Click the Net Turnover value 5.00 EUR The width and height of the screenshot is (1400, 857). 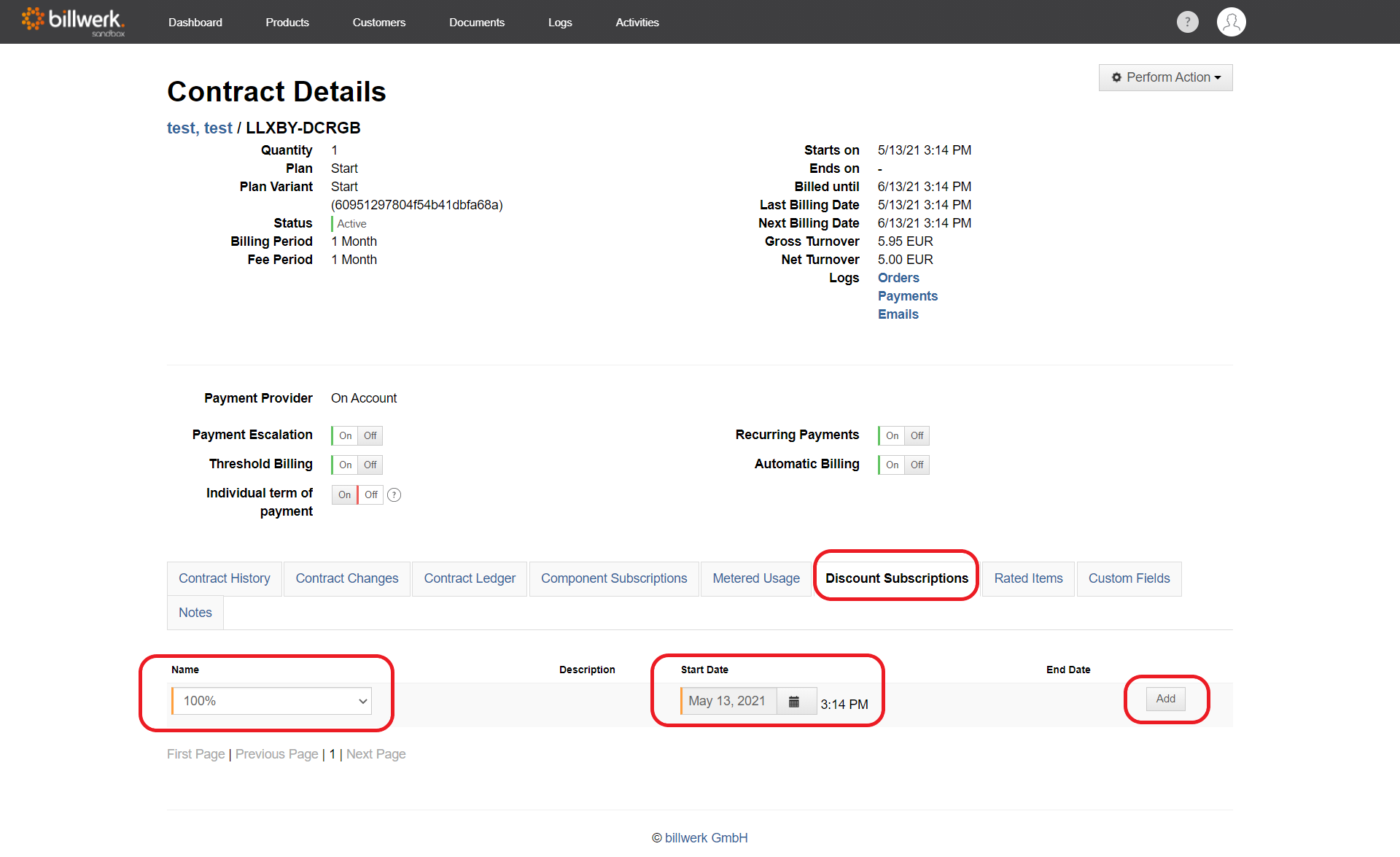coord(906,260)
